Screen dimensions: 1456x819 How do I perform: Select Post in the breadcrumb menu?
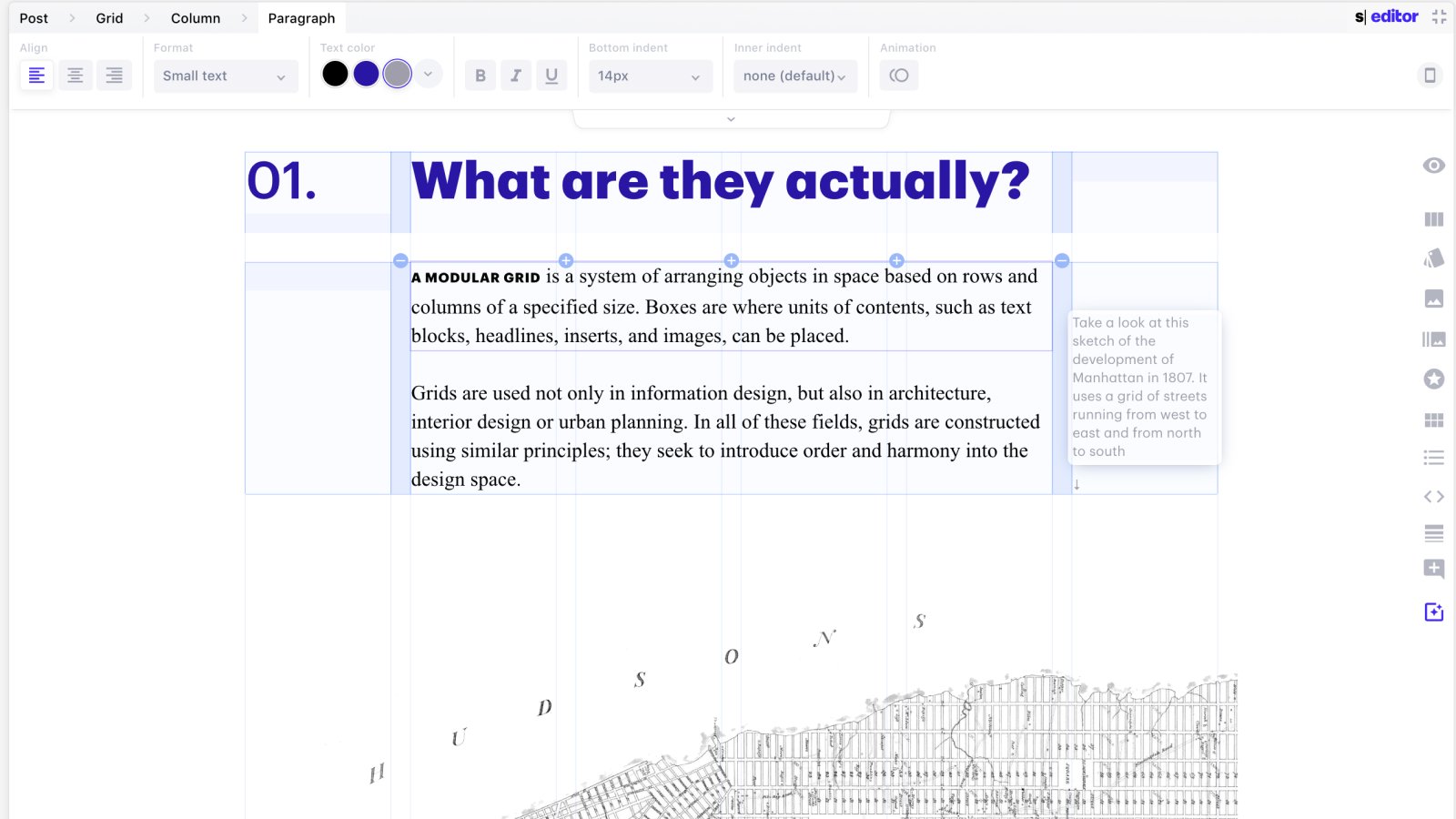tap(34, 17)
